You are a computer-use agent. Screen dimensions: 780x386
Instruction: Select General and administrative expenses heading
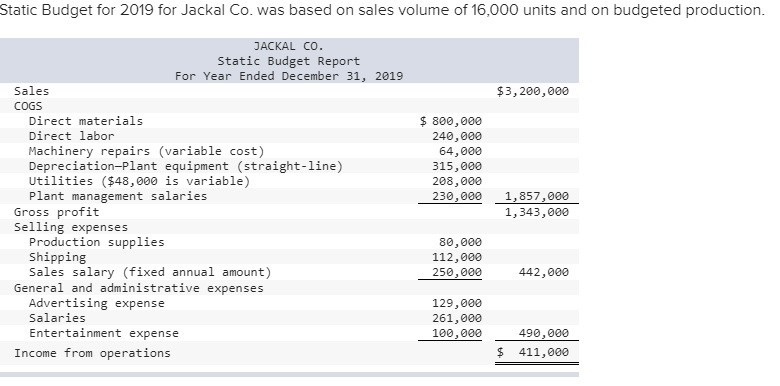(x=139, y=288)
